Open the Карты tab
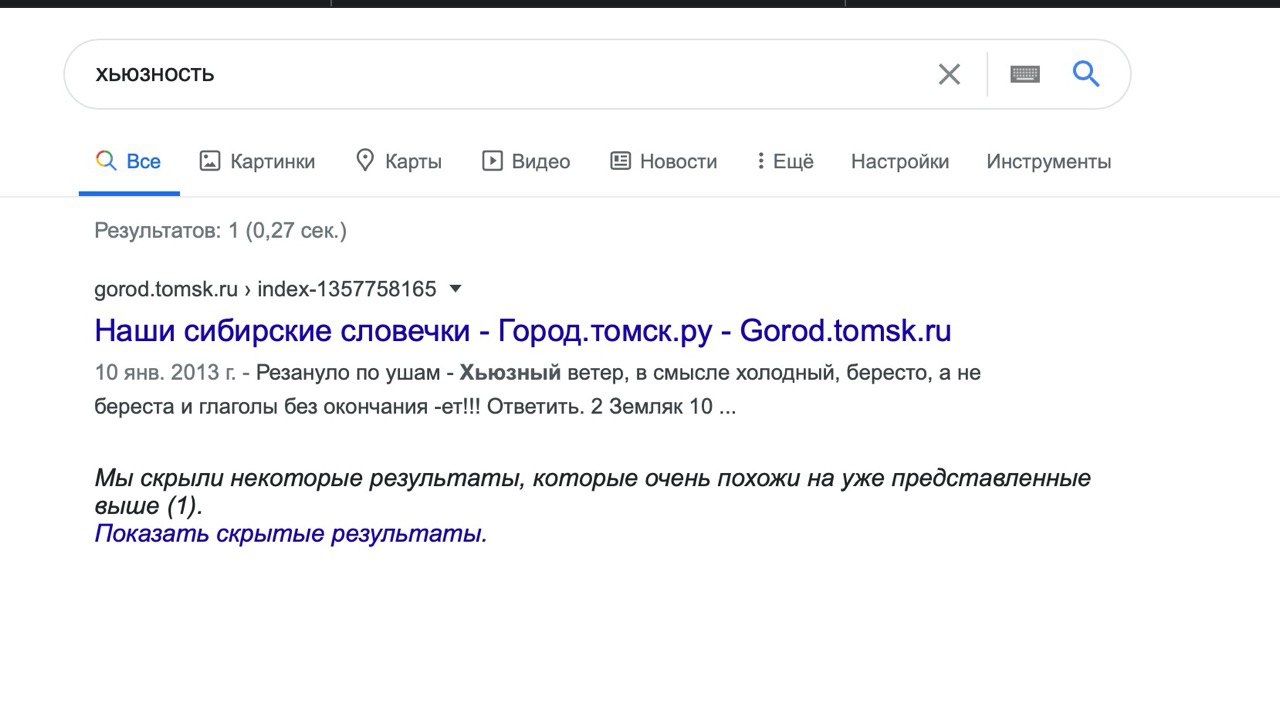The width and height of the screenshot is (1280, 710). 398,161
